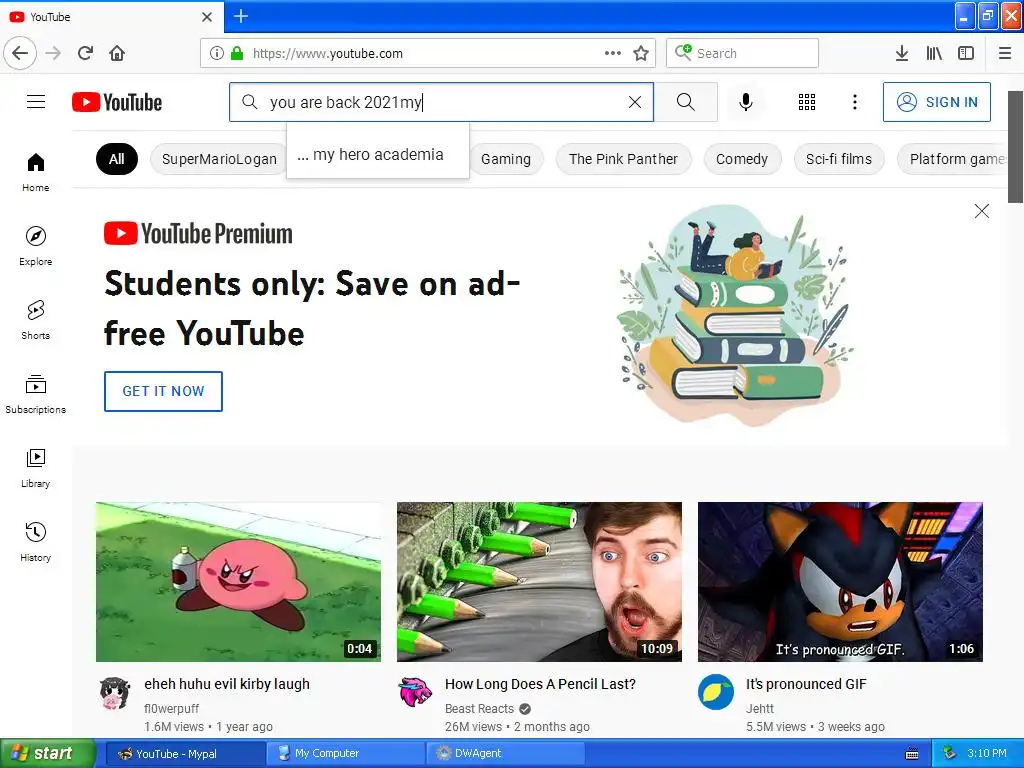Open a new browser tab

(241, 16)
